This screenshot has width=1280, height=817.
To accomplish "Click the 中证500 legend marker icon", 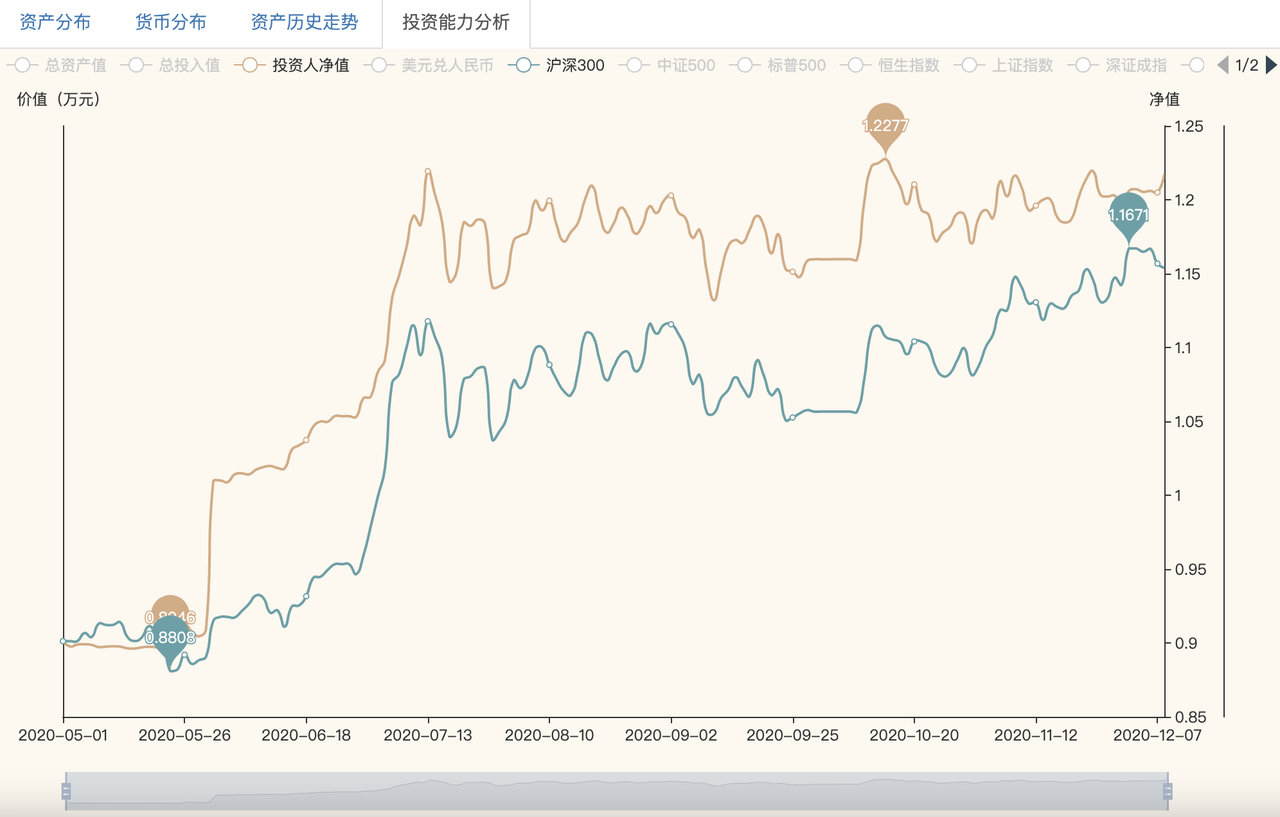I will pyautogui.click(x=635, y=66).
